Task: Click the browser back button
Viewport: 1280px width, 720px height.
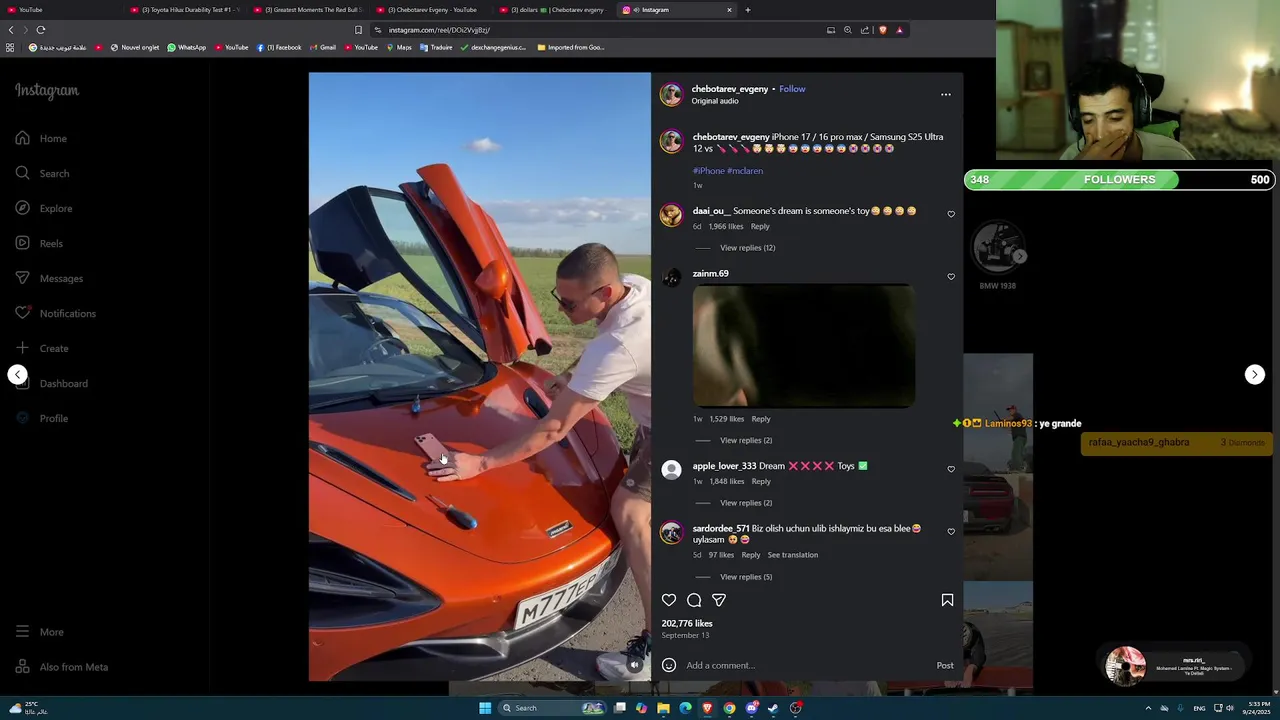Action: point(11,30)
